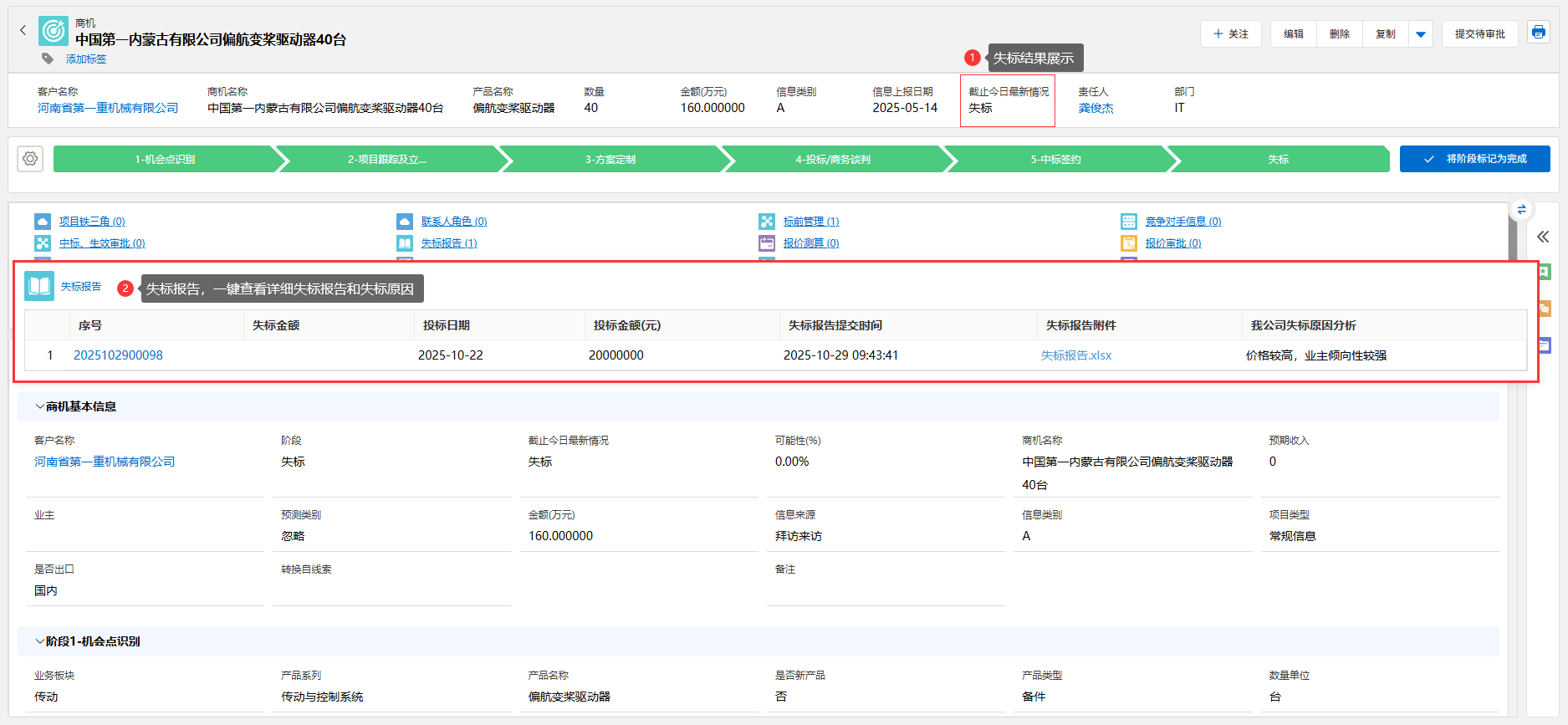The image size is (1568, 725).
Task: Open the stage settings gear icon
Action: click(x=30, y=159)
